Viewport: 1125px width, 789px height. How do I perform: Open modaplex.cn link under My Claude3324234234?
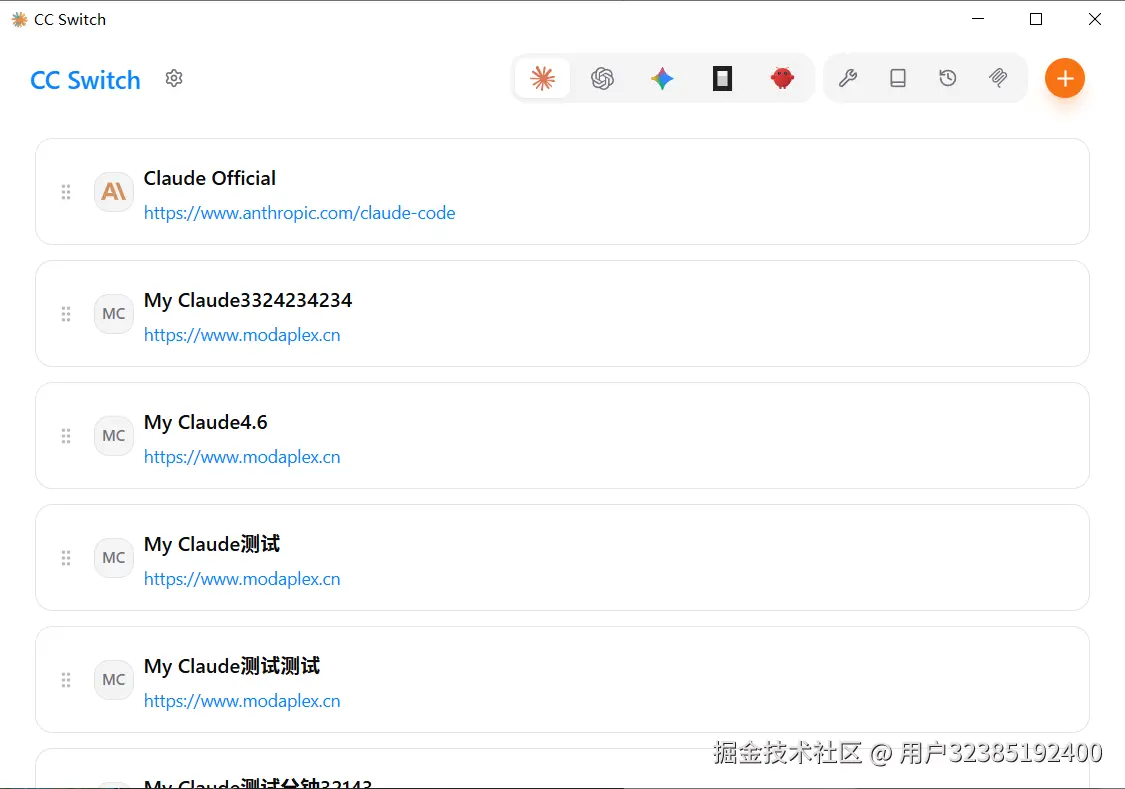[242, 335]
